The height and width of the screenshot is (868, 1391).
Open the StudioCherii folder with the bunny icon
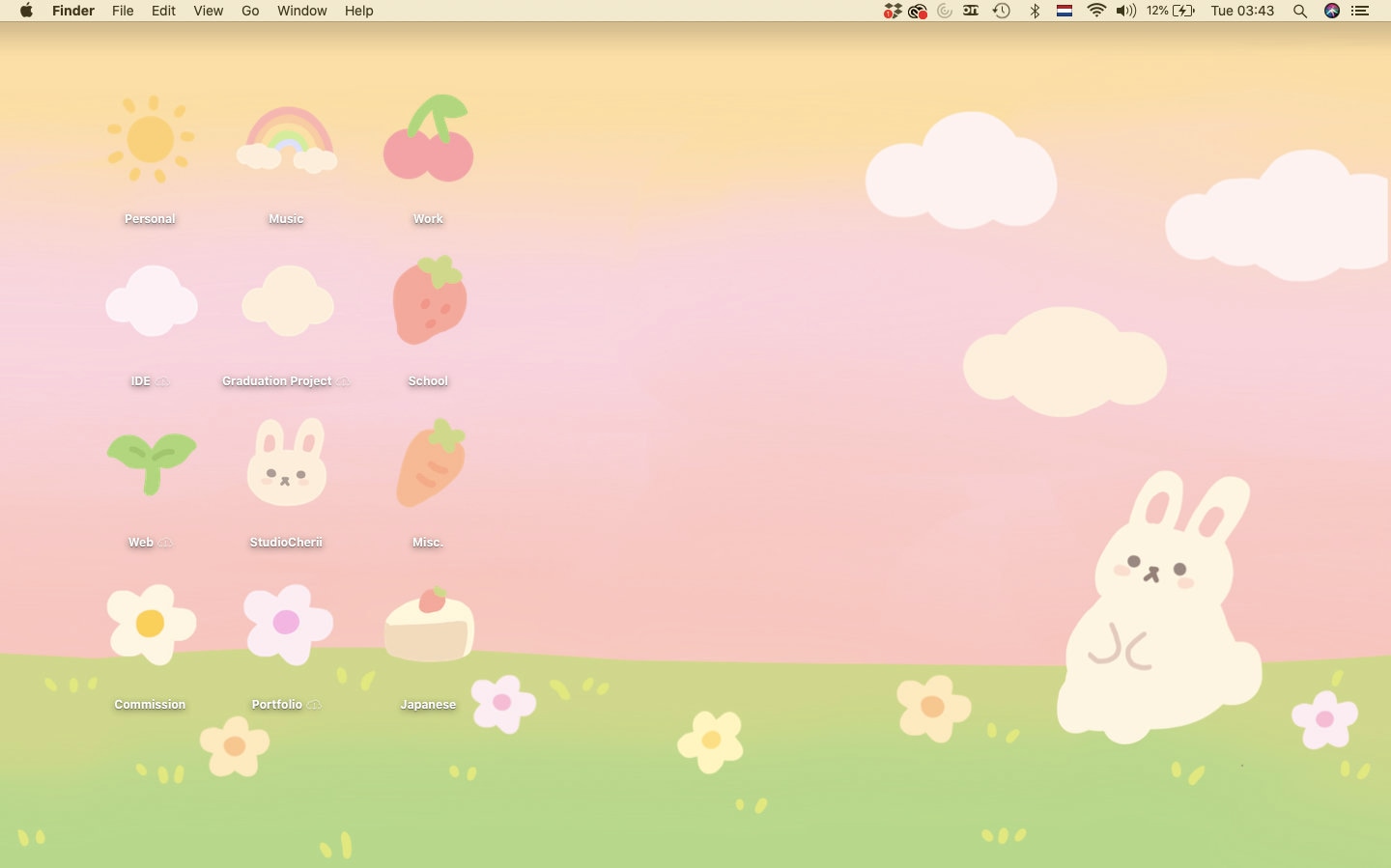coord(286,463)
